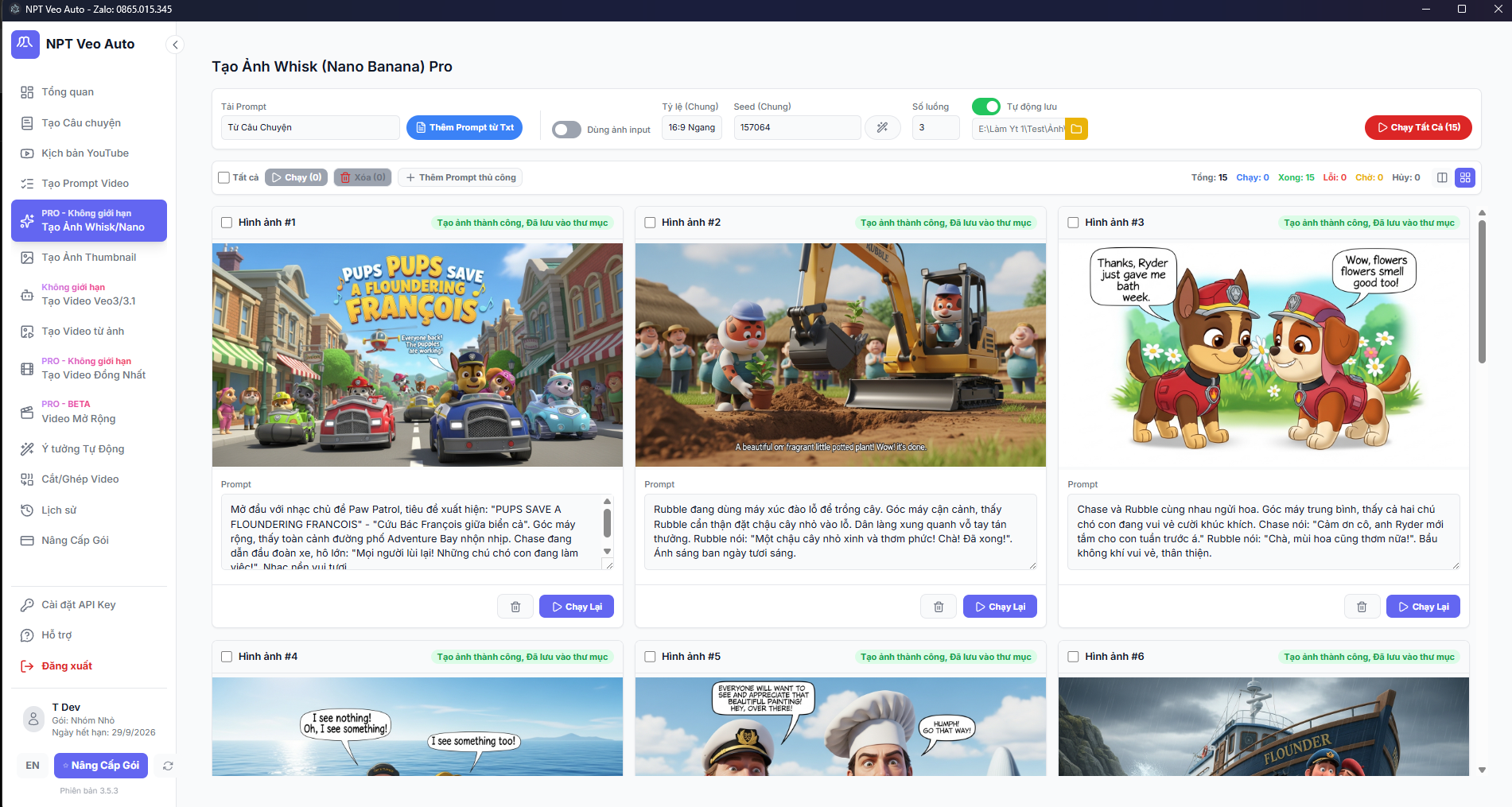Go to Tạo Ảnh Thumbnail menu item
The height and width of the screenshot is (807, 1512).
(88, 258)
